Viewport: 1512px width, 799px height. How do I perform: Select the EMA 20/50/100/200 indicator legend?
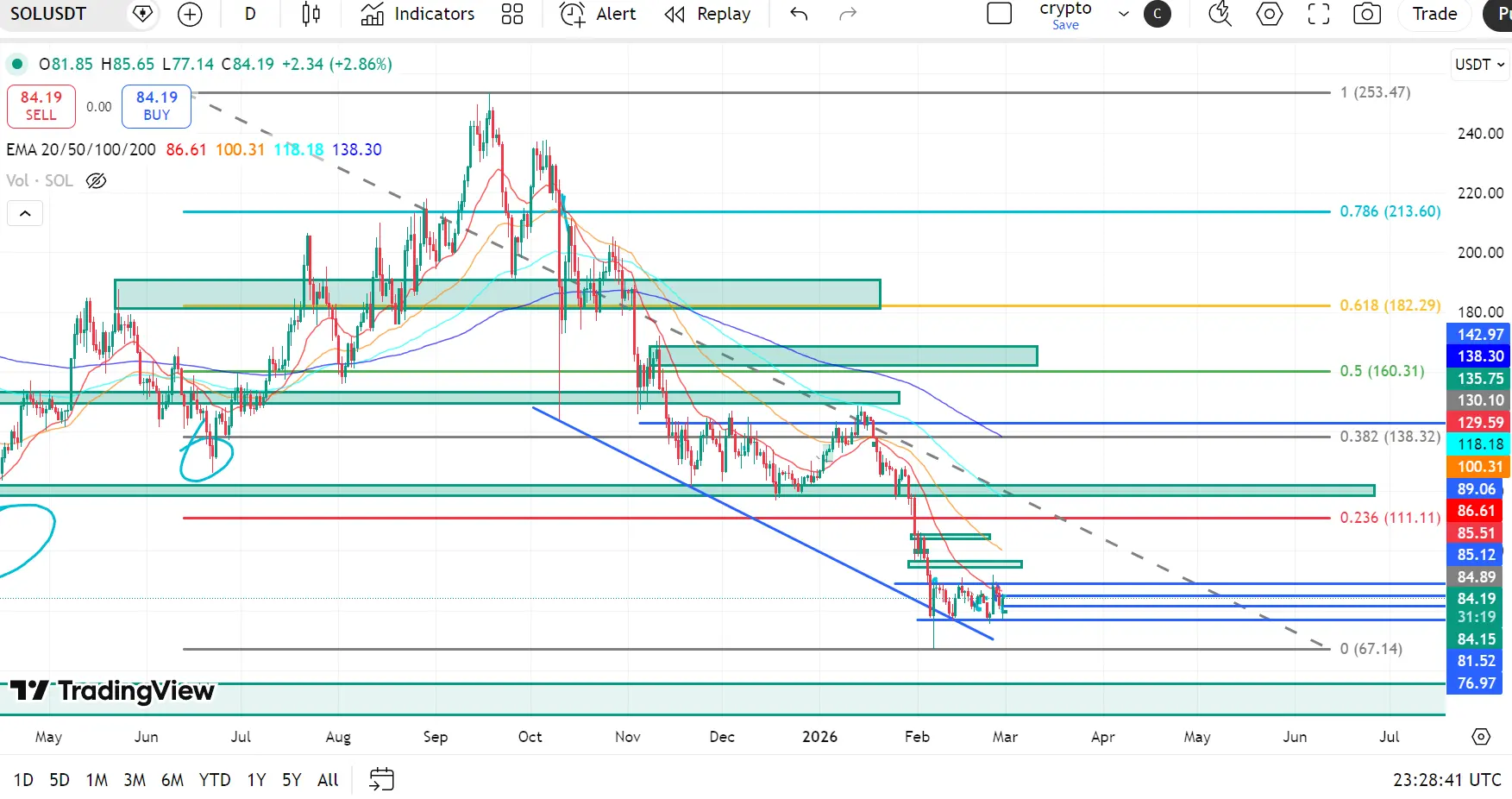click(81, 149)
